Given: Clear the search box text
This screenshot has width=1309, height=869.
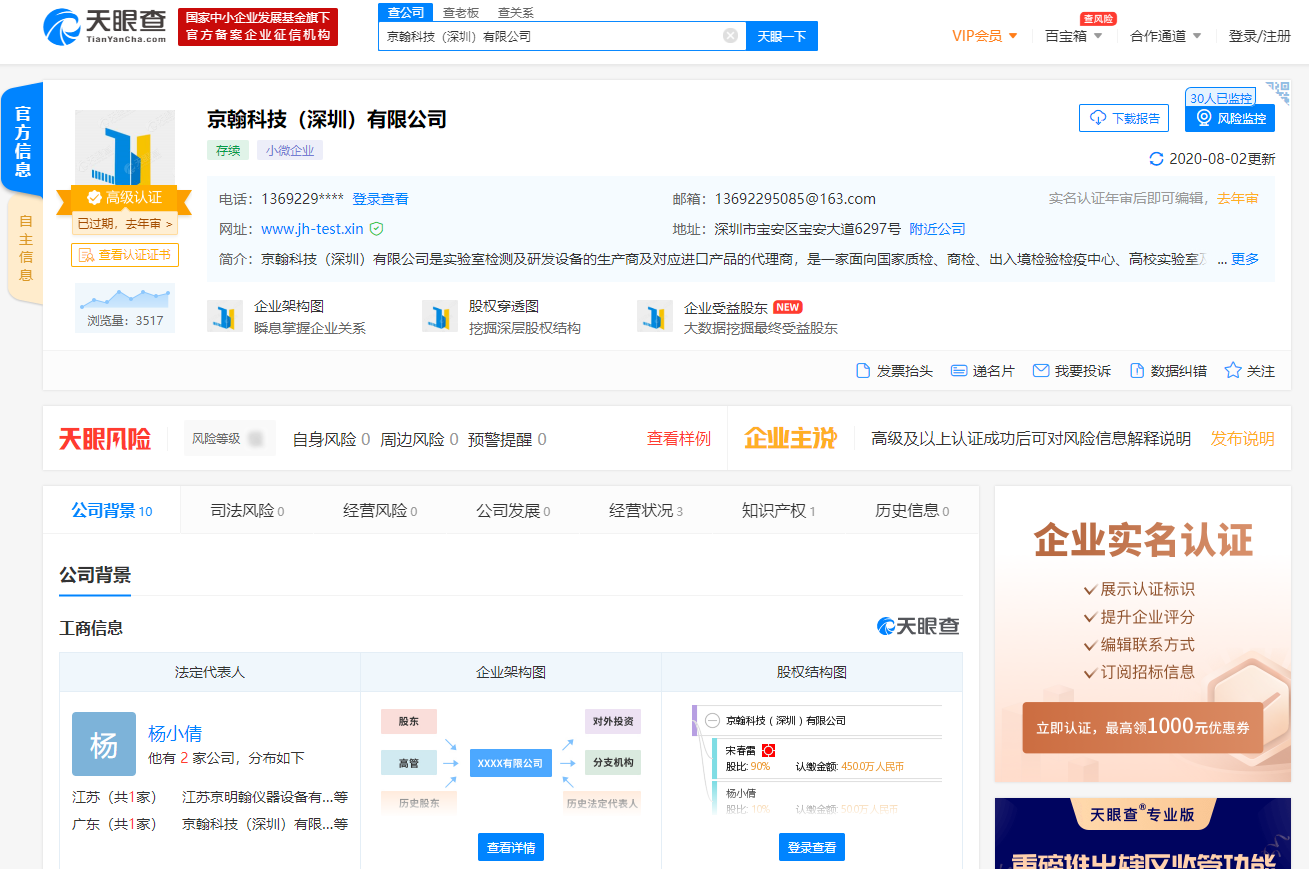Looking at the screenshot, I should (x=730, y=36).
